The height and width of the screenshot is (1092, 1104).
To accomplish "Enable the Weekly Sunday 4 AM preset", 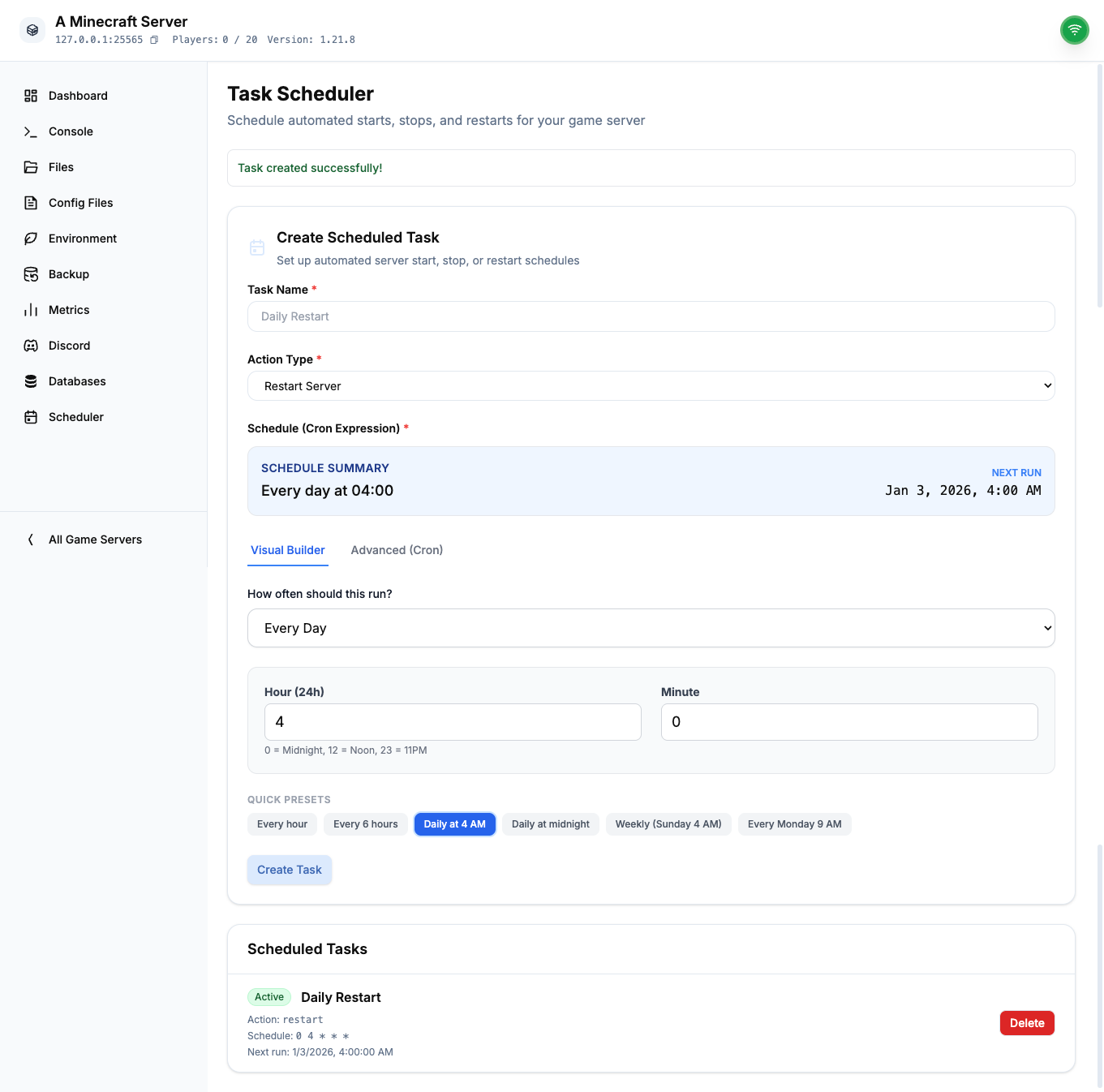I will tap(668, 824).
